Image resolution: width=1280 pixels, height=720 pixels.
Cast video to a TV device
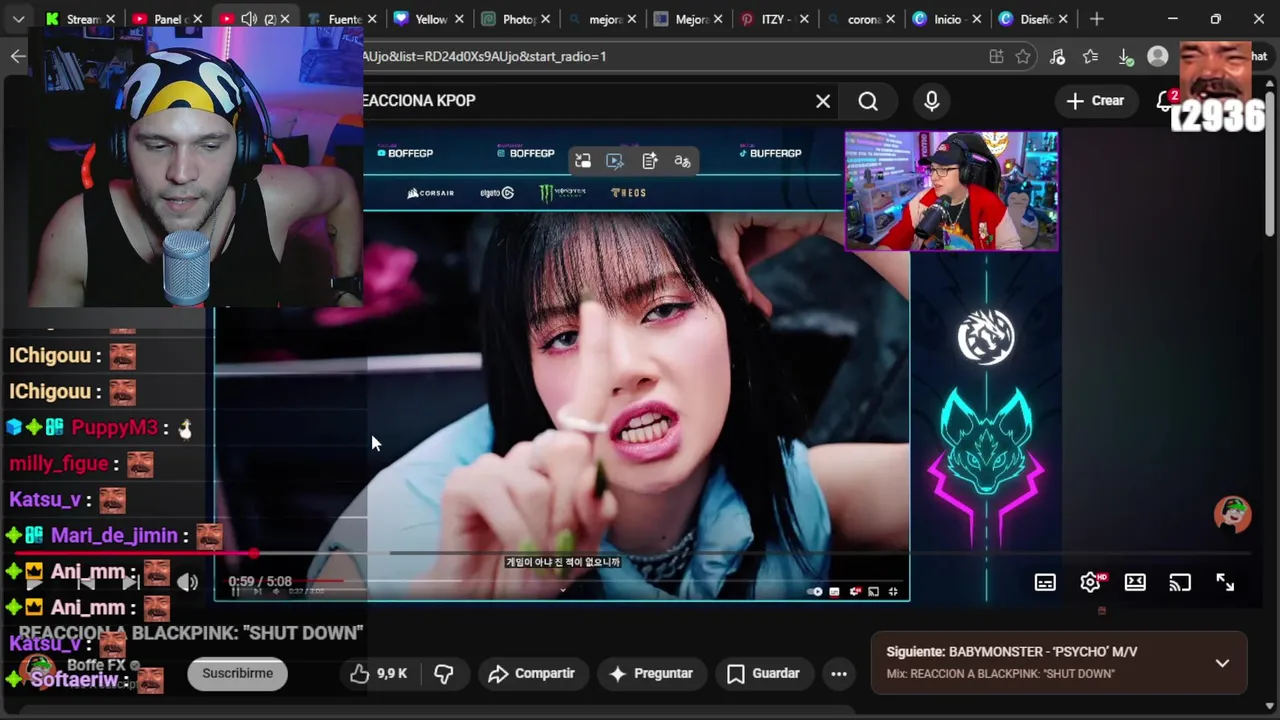[1180, 582]
